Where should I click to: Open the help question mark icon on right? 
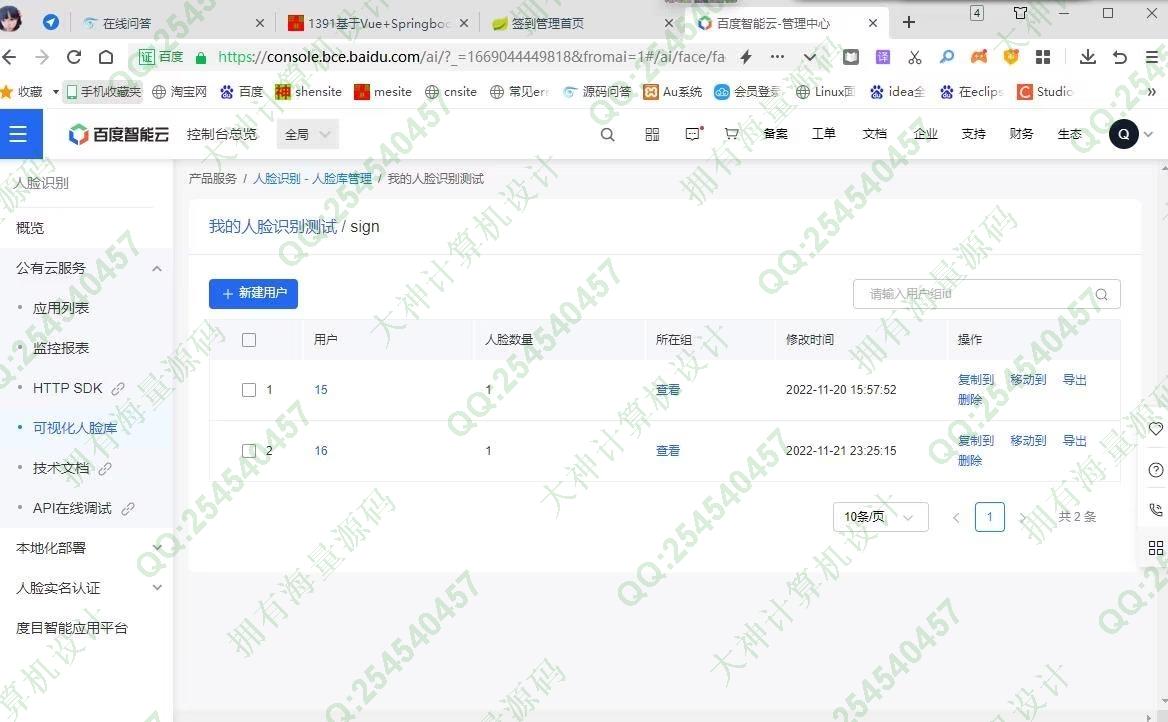pos(1155,469)
